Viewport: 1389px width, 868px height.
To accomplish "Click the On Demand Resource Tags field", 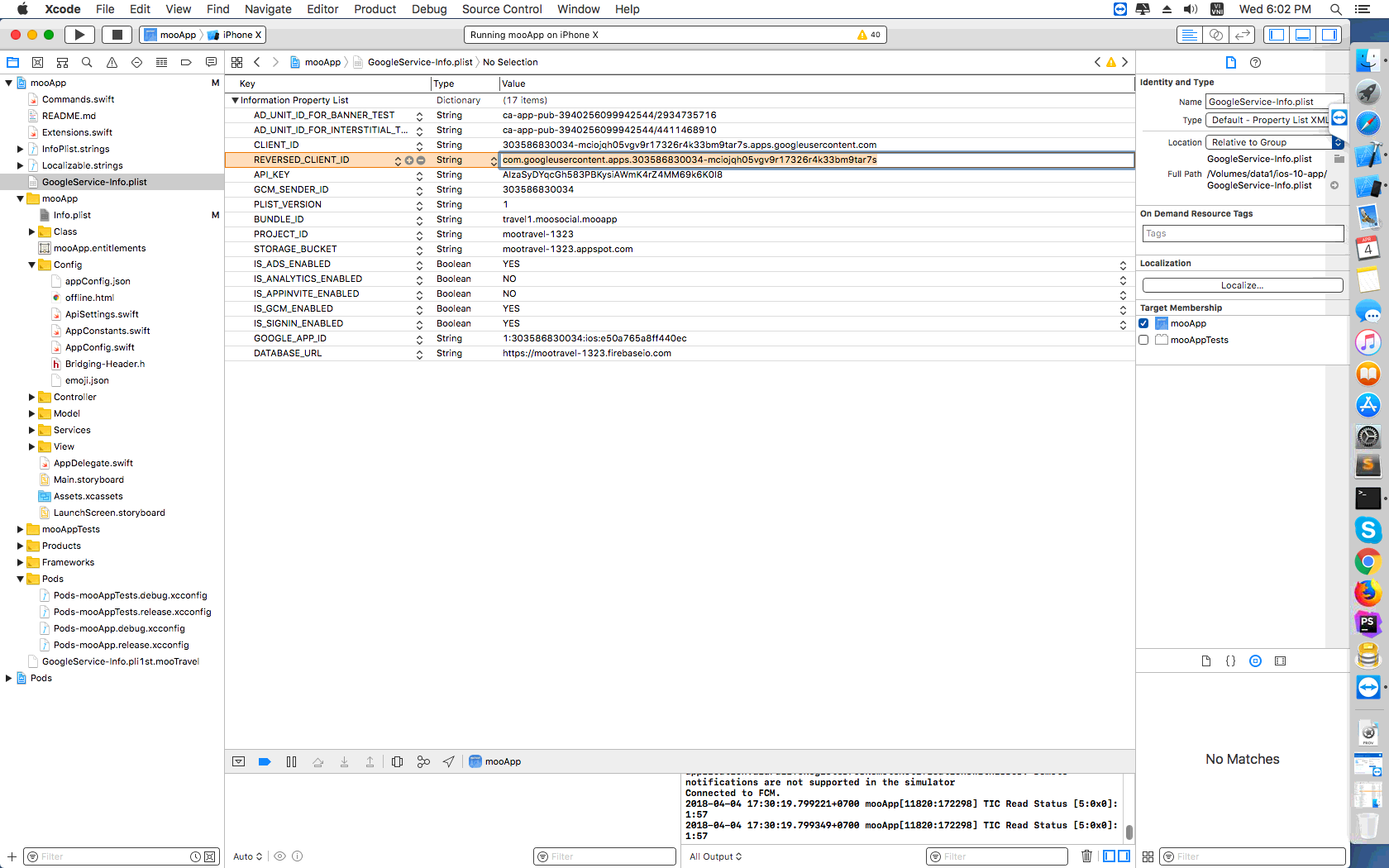I will 1243,234.
